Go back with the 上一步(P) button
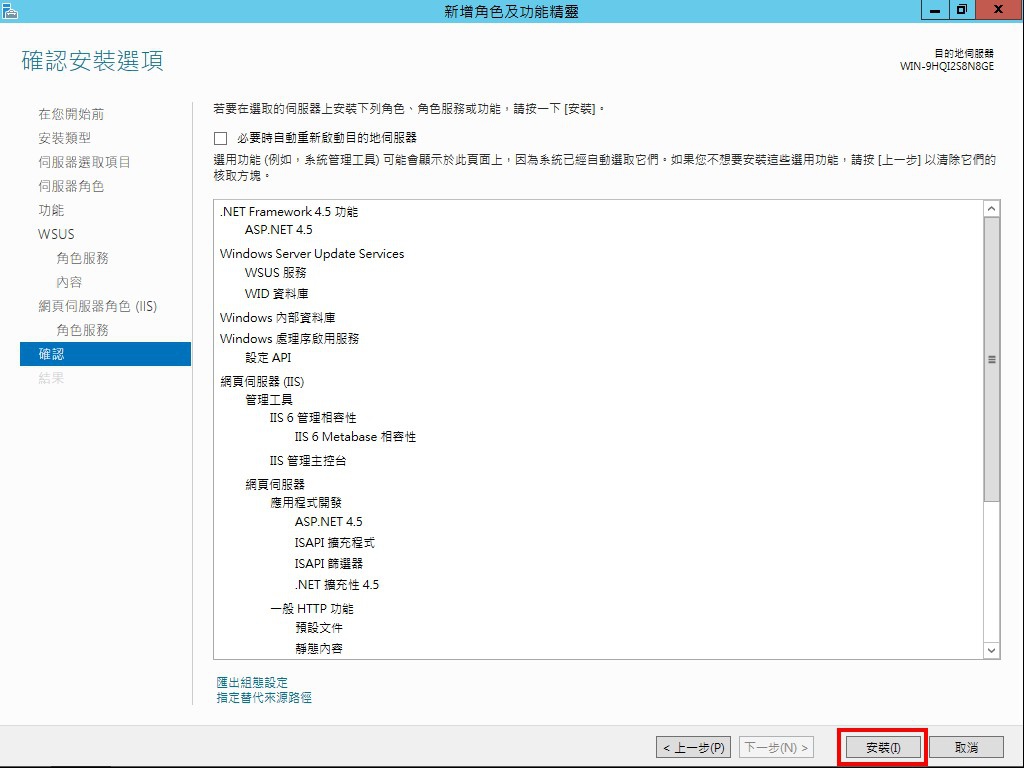1024x768 pixels. coord(694,747)
